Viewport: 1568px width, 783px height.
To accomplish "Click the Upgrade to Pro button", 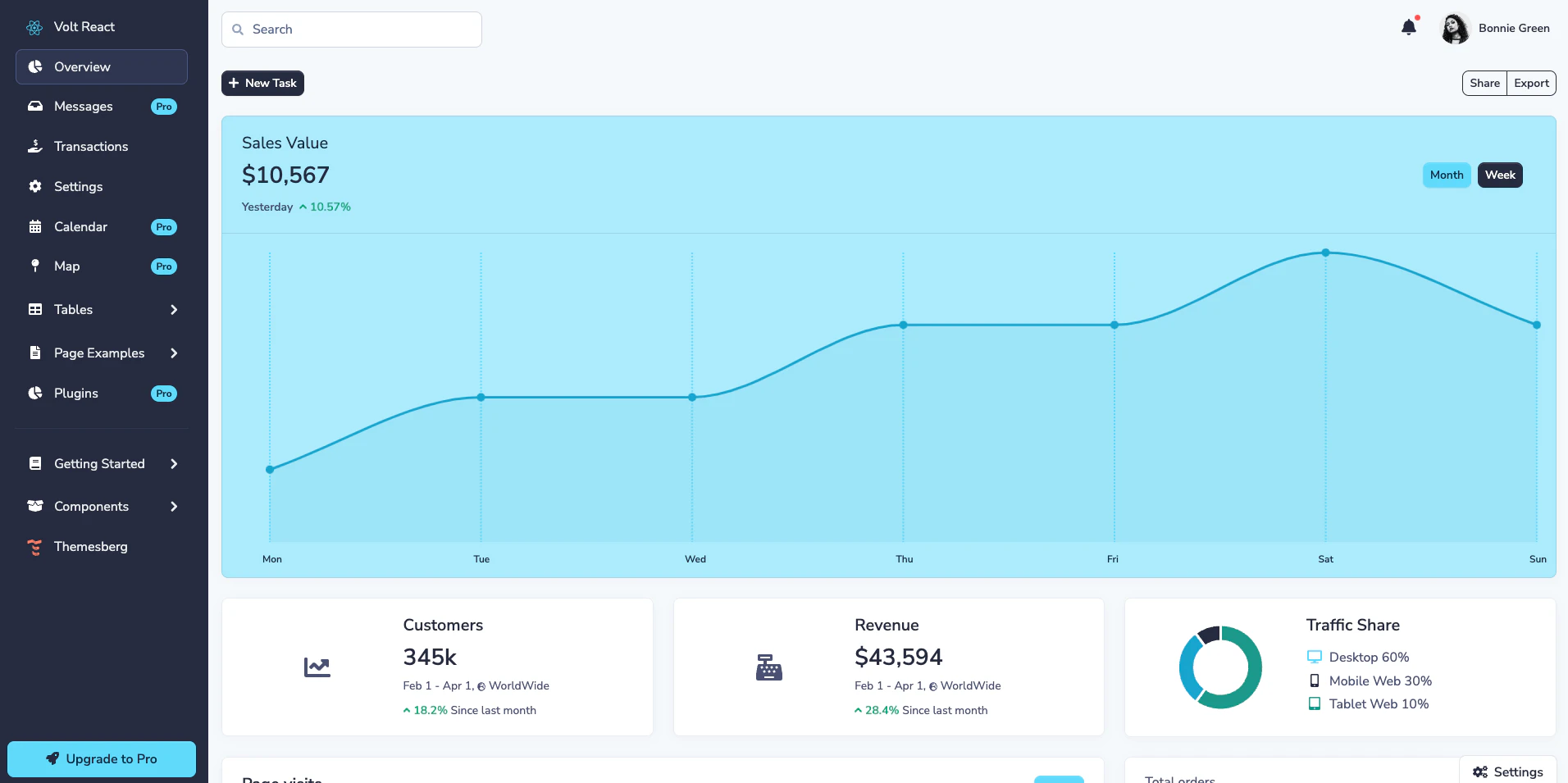I will (x=102, y=759).
